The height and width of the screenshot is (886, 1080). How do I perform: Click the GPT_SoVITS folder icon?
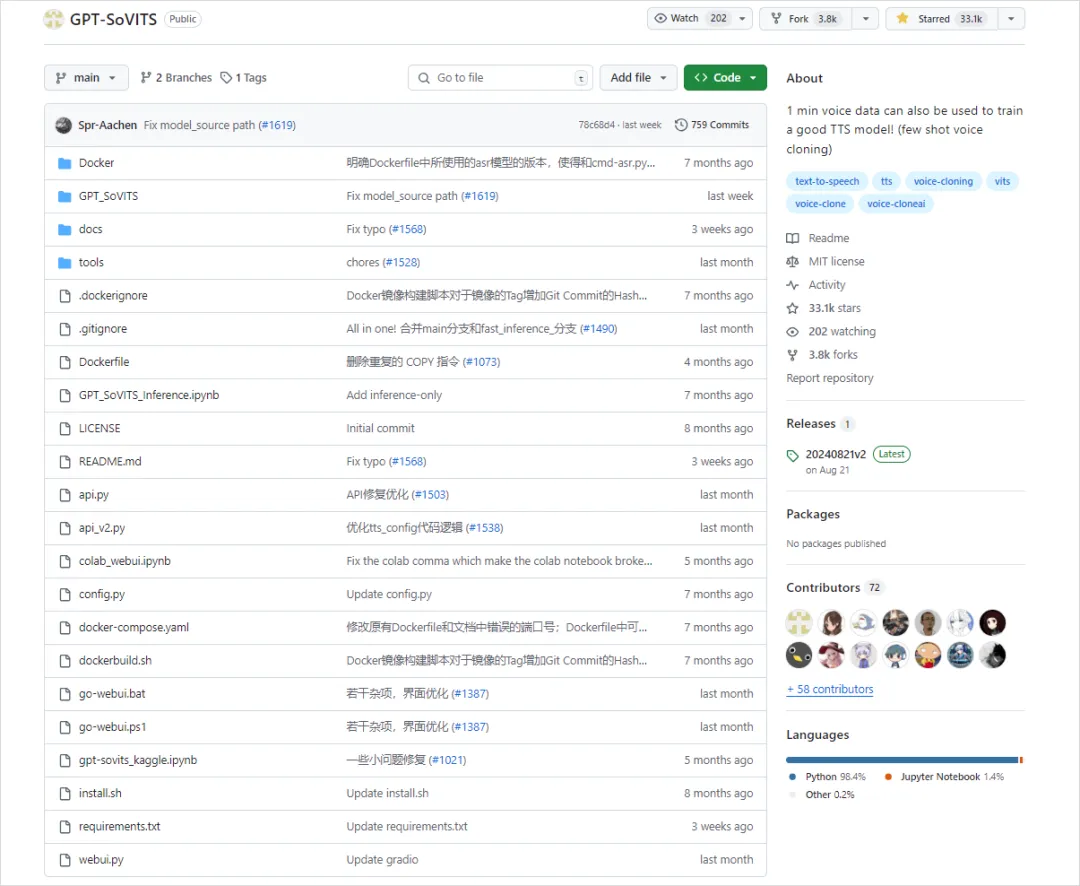(x=65, y=196)
